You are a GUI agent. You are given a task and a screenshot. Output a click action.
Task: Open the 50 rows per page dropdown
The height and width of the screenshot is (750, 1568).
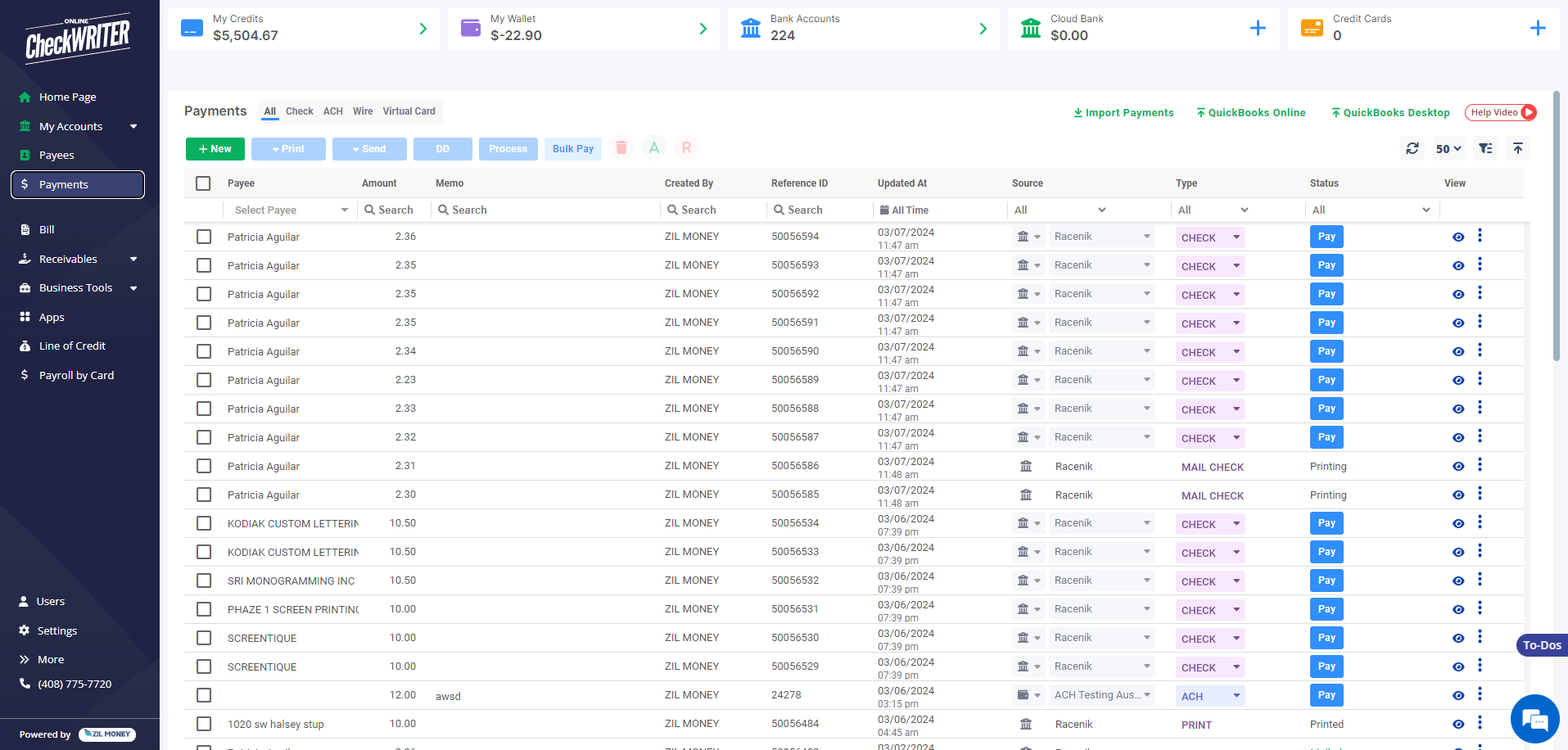[x=1448, y=148]
